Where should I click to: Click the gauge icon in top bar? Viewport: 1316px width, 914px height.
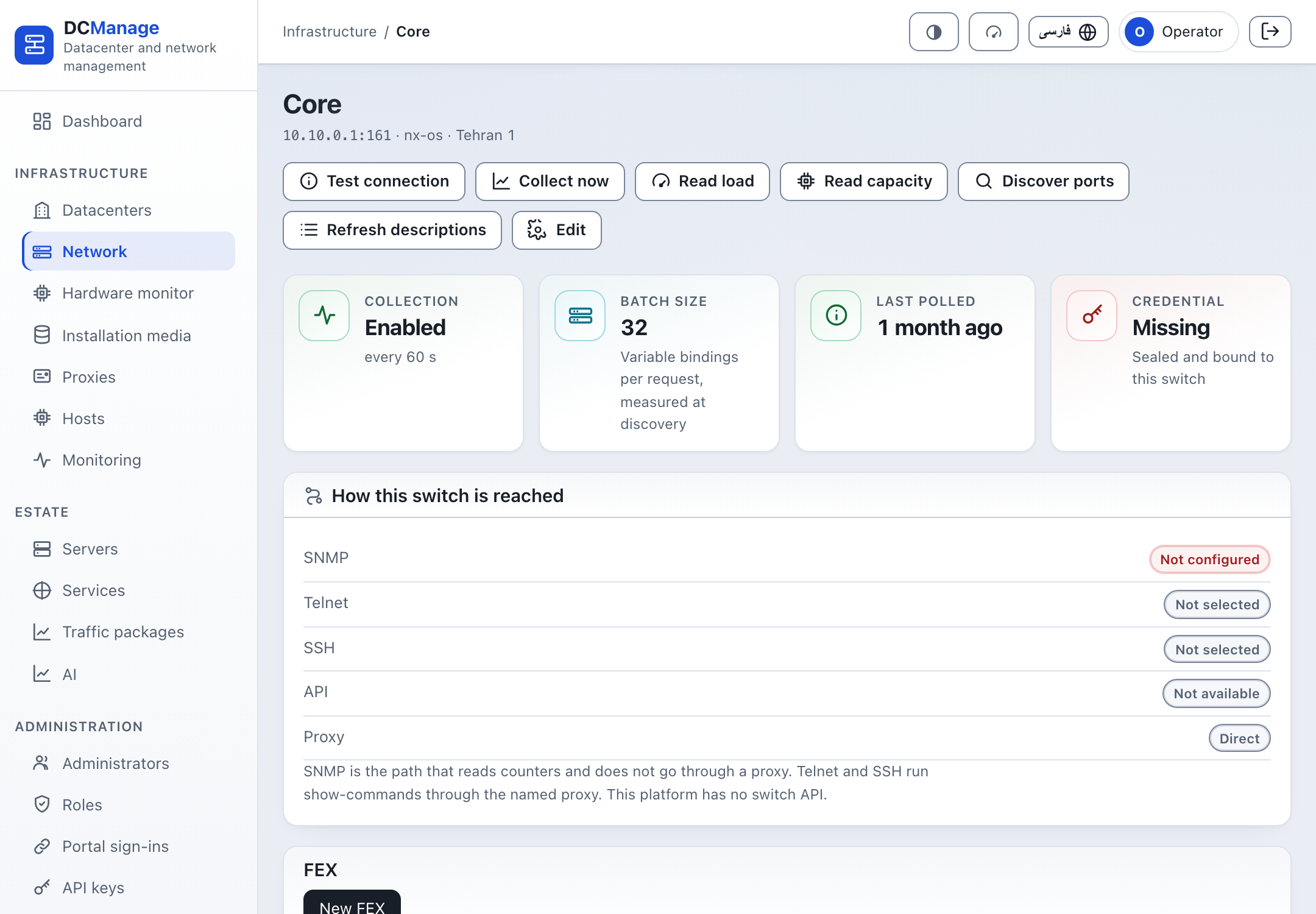click(x=993, y=32)
